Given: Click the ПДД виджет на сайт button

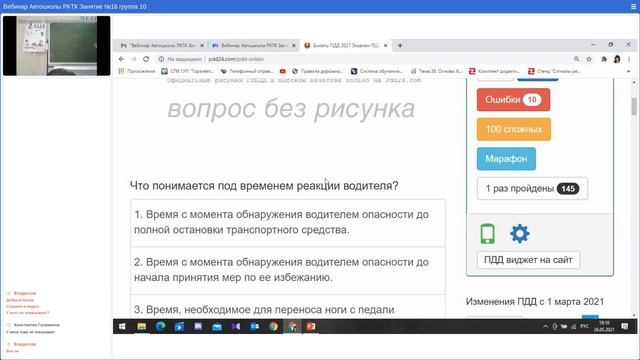Looking at the screenshot, I should (x=528, y=260).
